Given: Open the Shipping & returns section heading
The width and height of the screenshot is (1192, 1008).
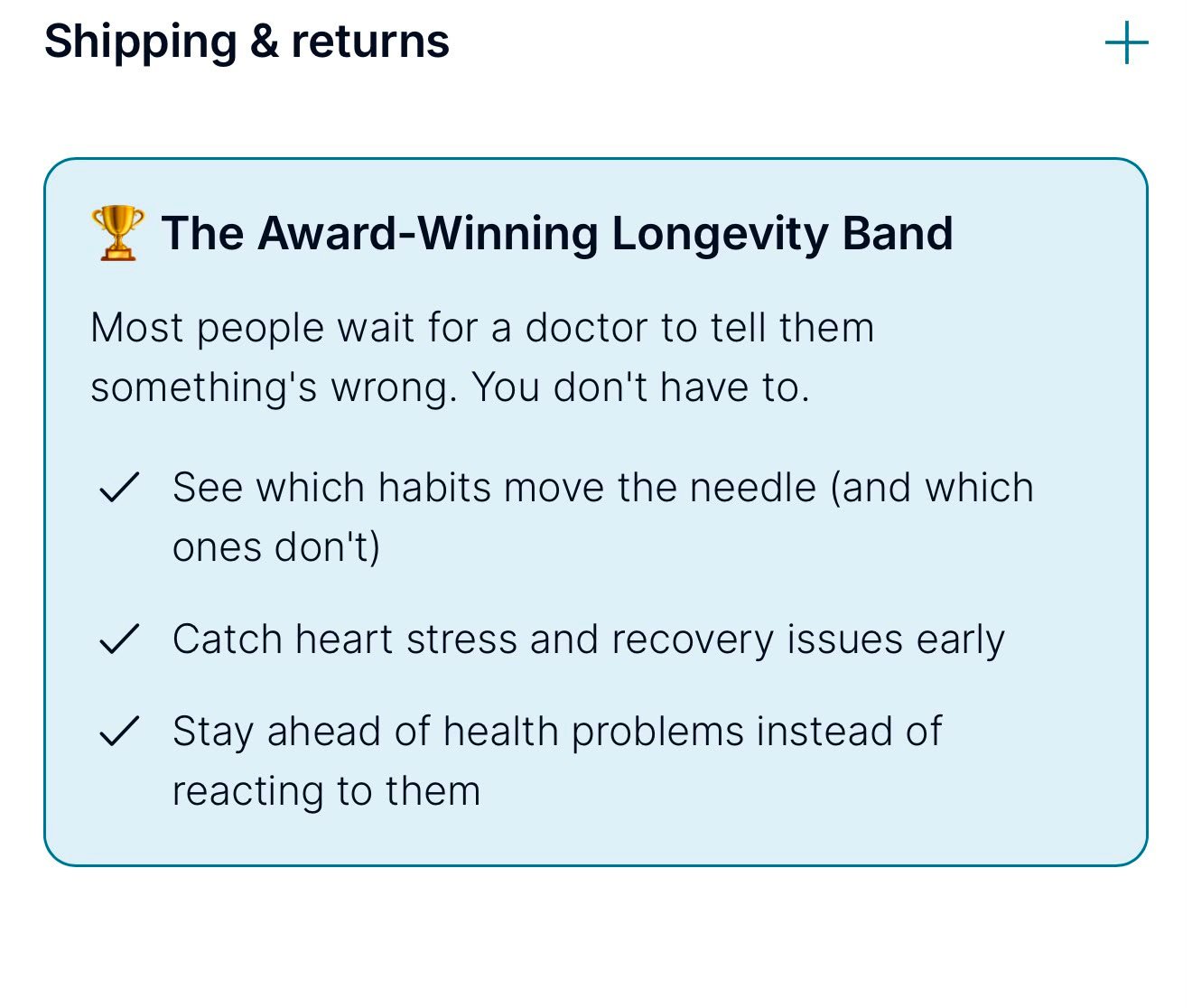Looking at the screenshot, I should pyautogui.click(x=247, y=42).
